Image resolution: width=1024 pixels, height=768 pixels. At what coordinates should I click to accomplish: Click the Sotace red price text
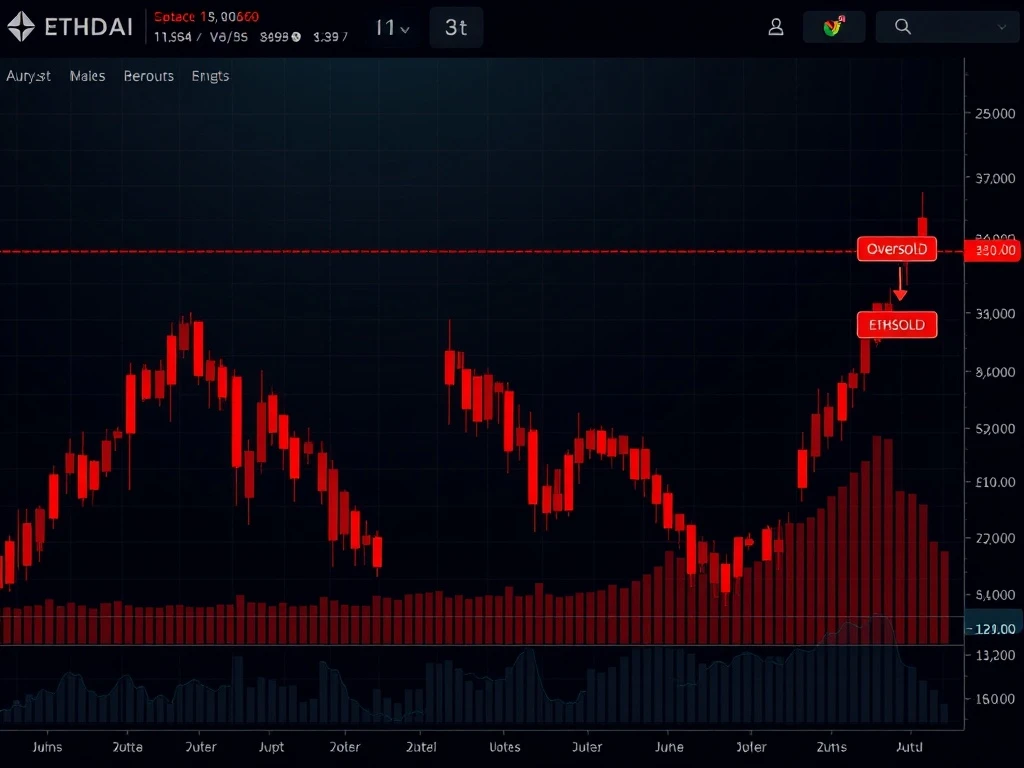[206, 17]
